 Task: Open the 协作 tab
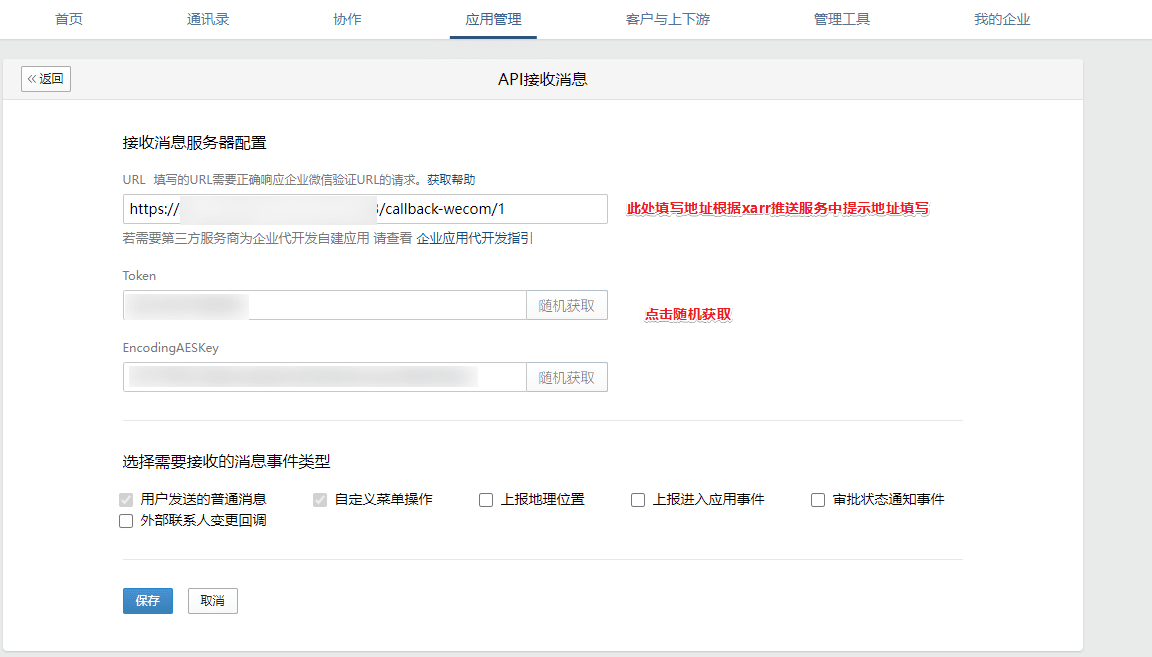pyautogui.click(x=347, y=19)
